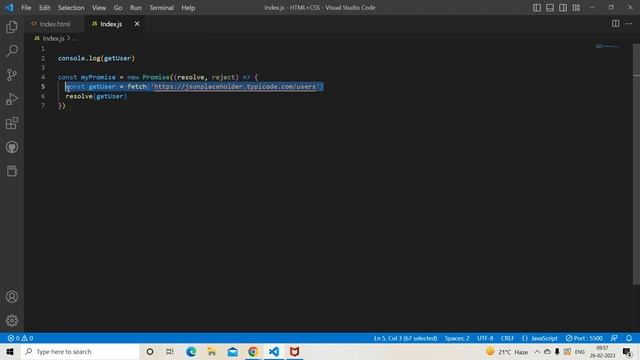Image resolution: width=640 pixels, height=360 pixels.
Task: Open the Terminal menu
Action: pyautogui.click(x=161, y=8)
